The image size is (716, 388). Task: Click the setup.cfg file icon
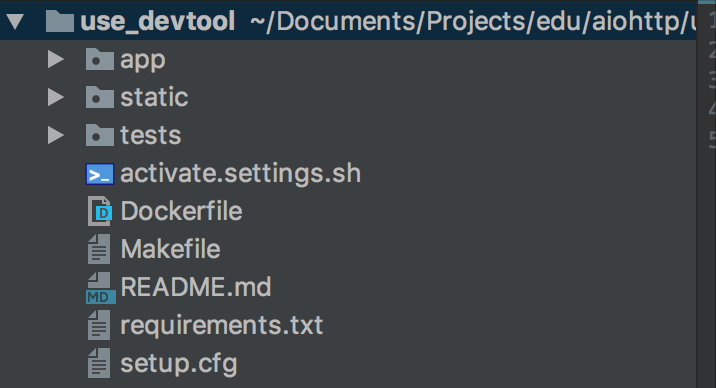point(99,363)
